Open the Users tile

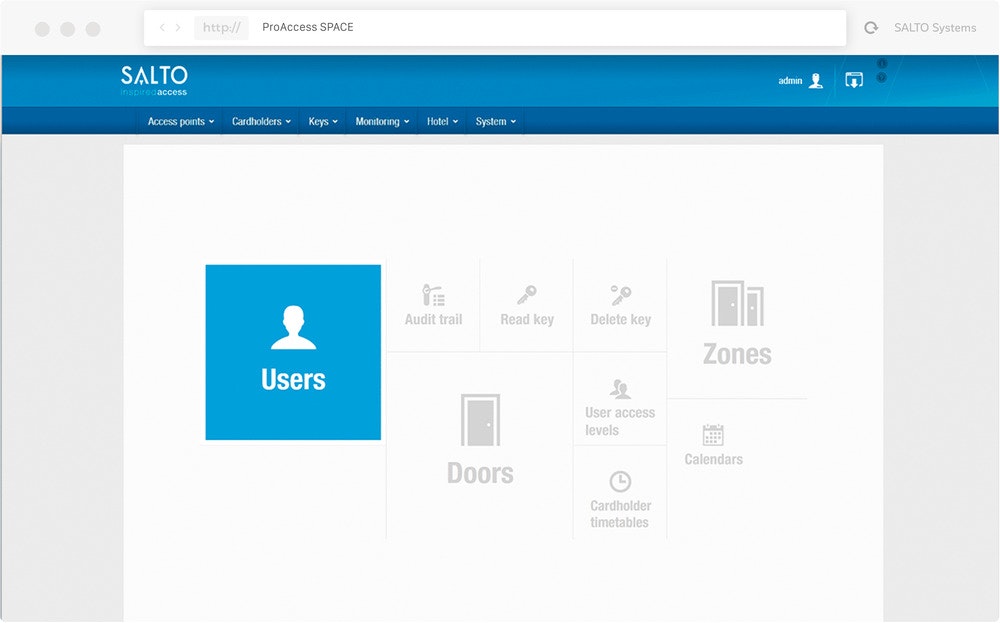pyautogui.click(x=293, y=352)
